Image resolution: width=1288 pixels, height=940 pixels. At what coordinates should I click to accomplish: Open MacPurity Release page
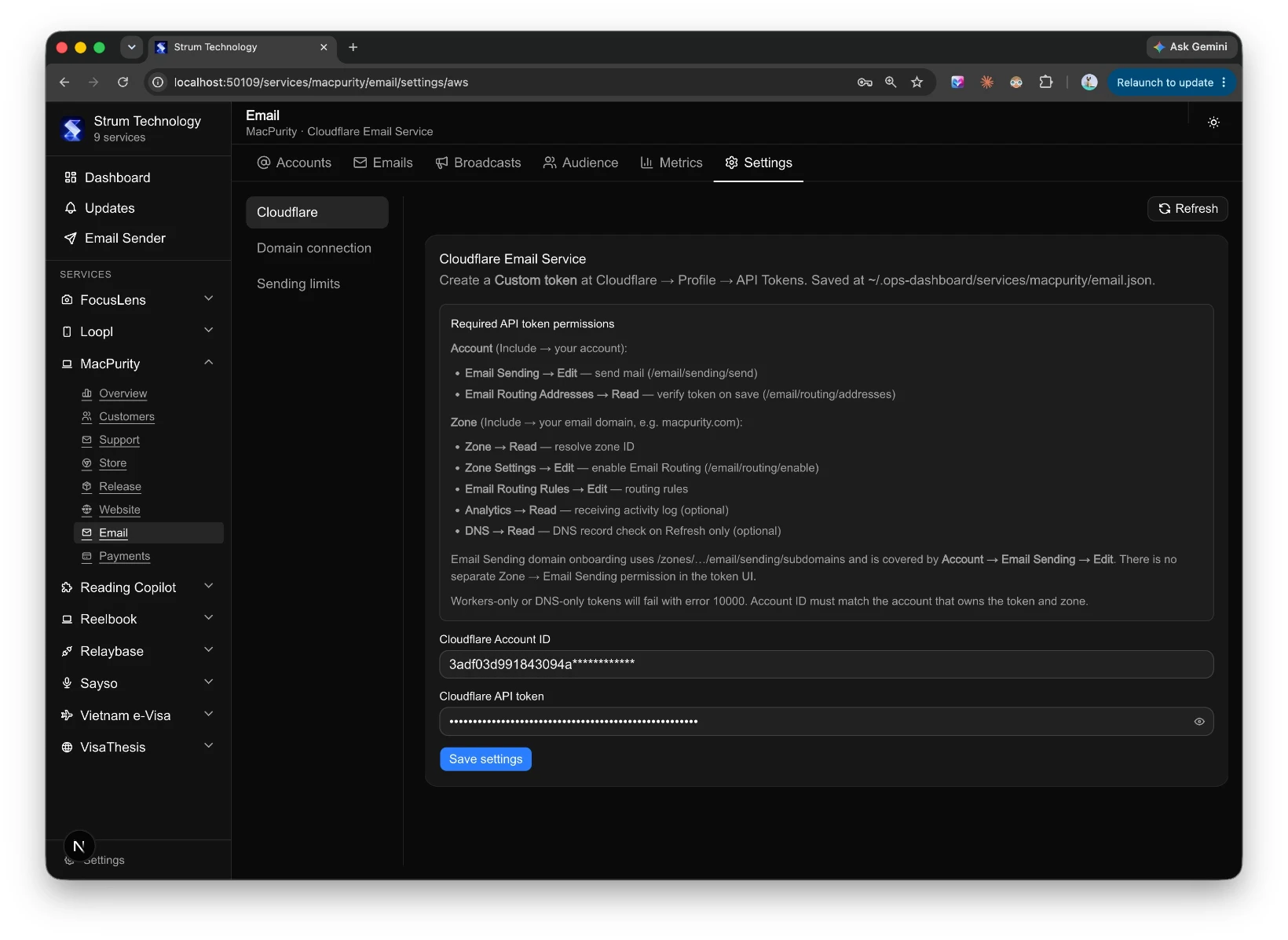click(x=148, y=486)
